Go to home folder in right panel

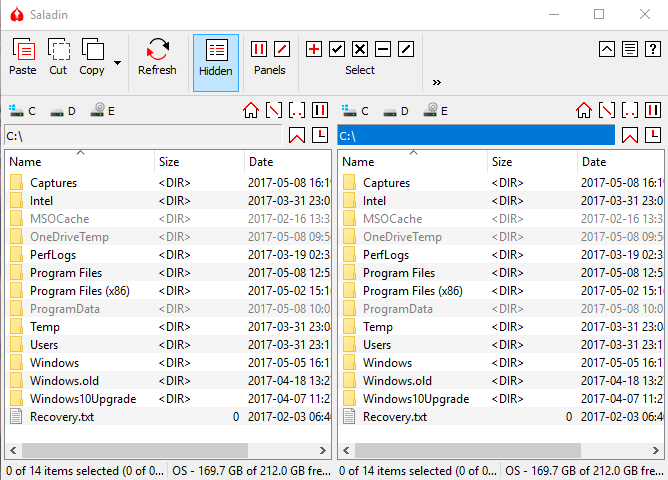coord(584,110)
